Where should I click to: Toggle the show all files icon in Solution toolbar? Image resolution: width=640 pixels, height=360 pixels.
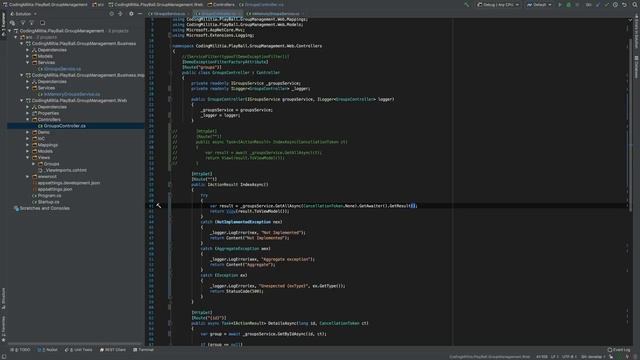(13, 23)
